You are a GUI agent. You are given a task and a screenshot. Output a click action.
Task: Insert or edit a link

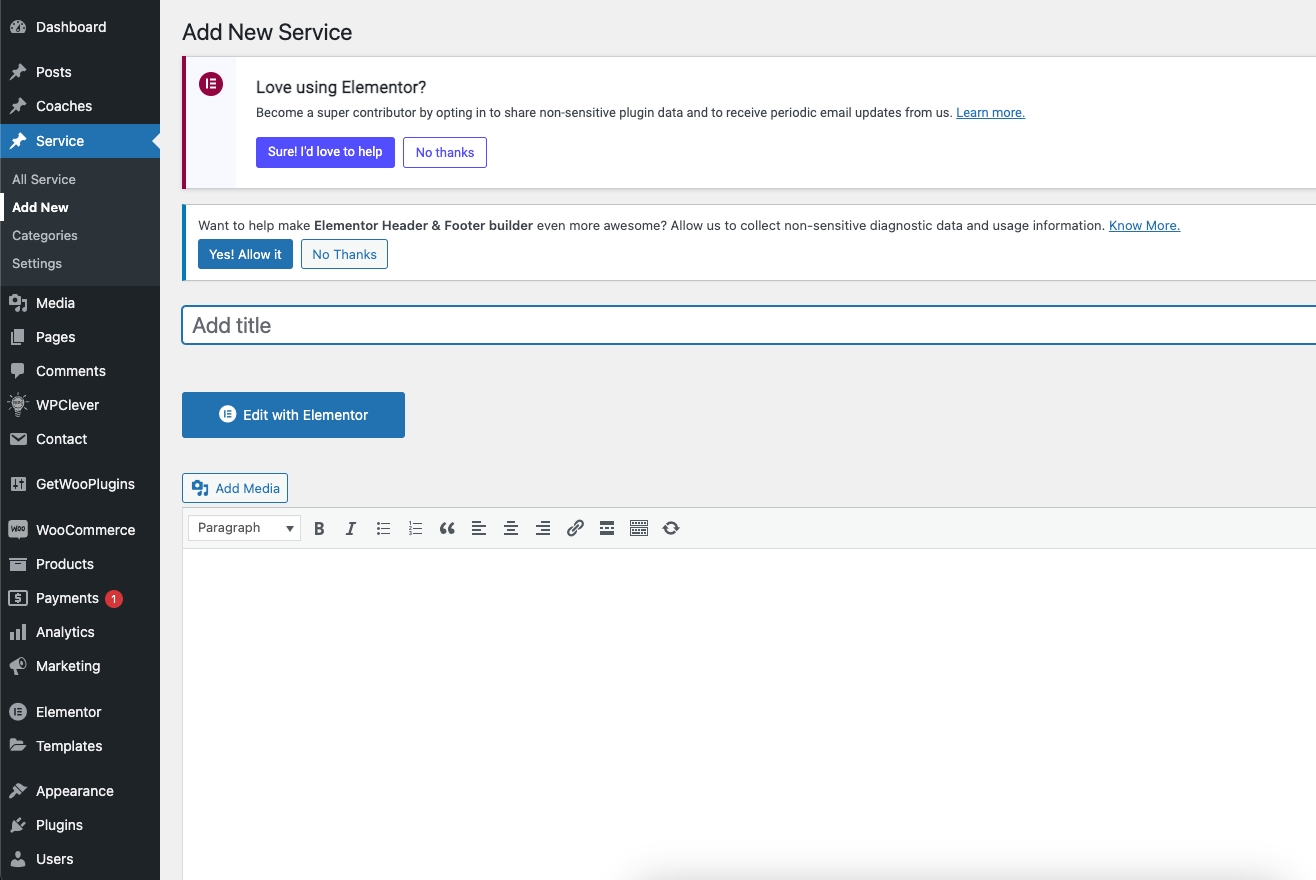pos(575,528)
